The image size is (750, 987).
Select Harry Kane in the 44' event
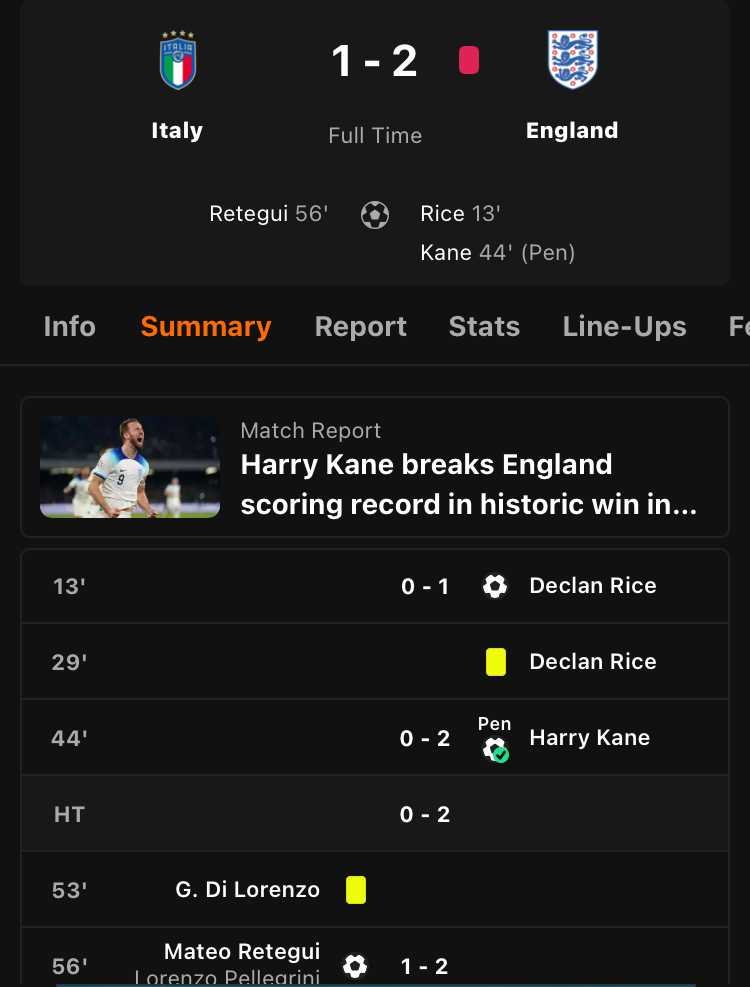click(x=589, y=737)
